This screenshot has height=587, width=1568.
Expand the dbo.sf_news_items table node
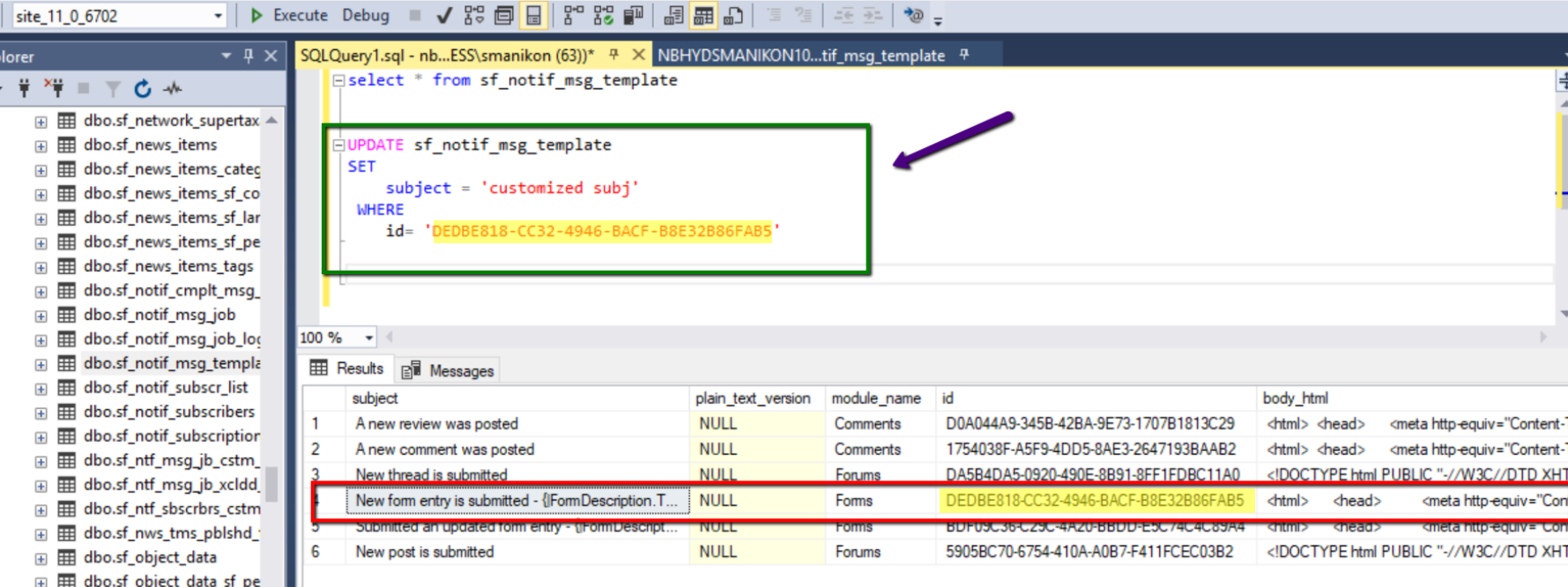click(41, 145)
